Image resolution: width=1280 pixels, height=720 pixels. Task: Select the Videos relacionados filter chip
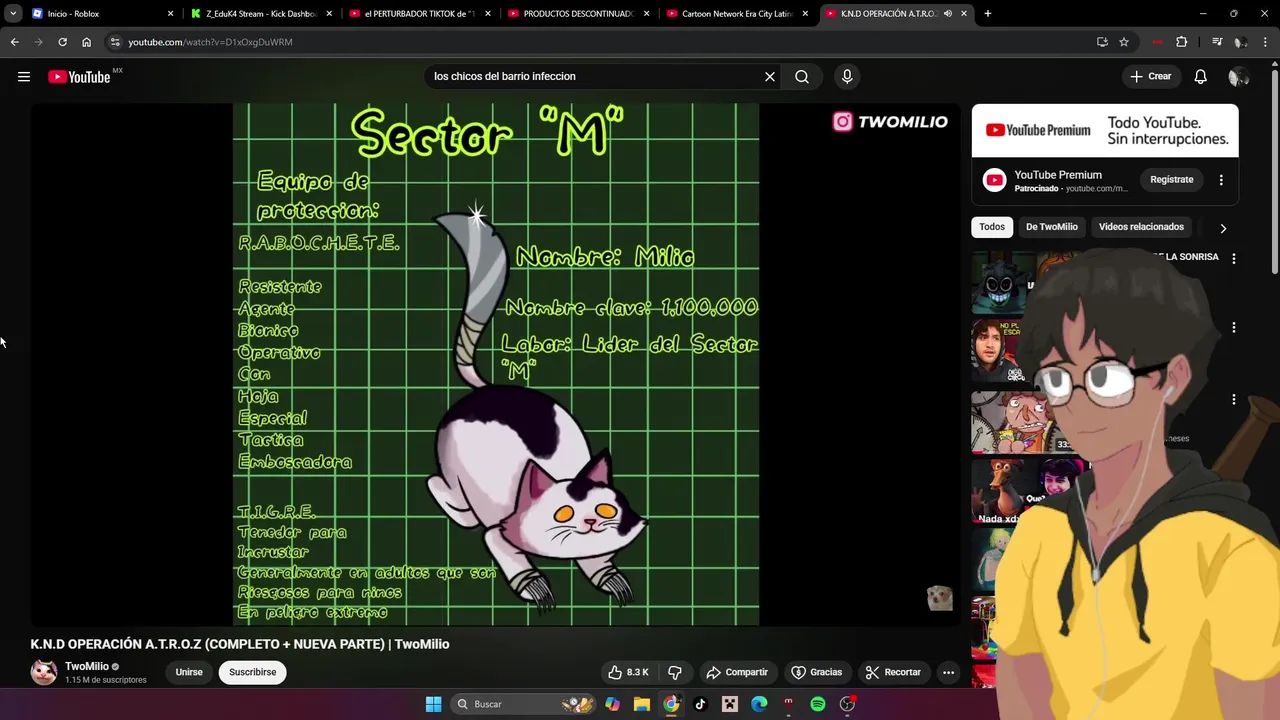click(1141, 227)
